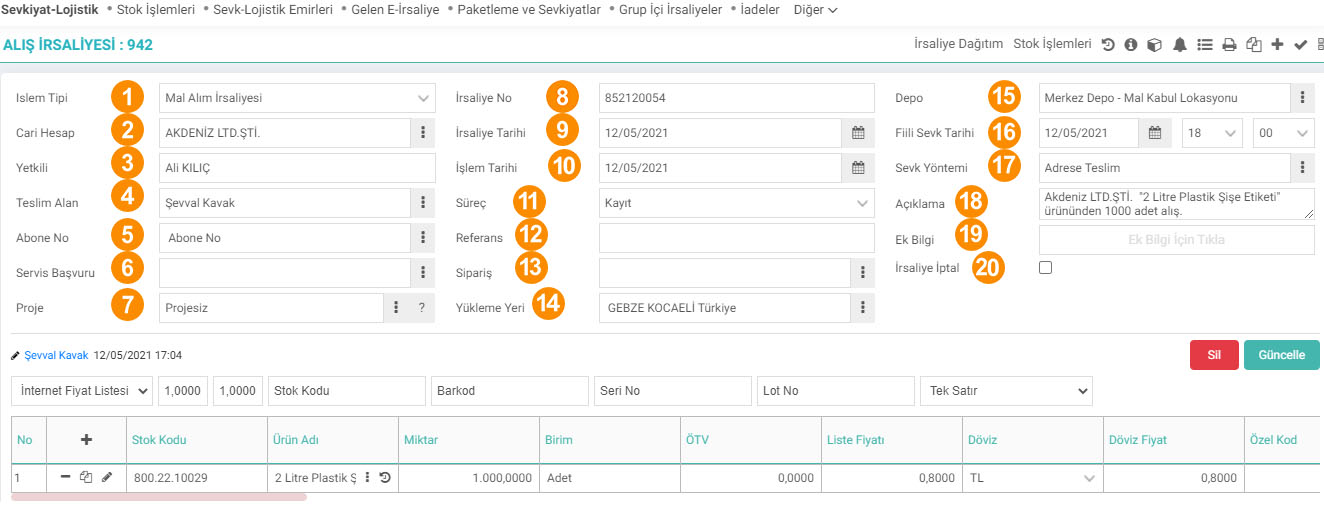The image size is (1324, 522).
Task: Open the three-dot menu next to Cari Hesap
Action: pos(423,132)
